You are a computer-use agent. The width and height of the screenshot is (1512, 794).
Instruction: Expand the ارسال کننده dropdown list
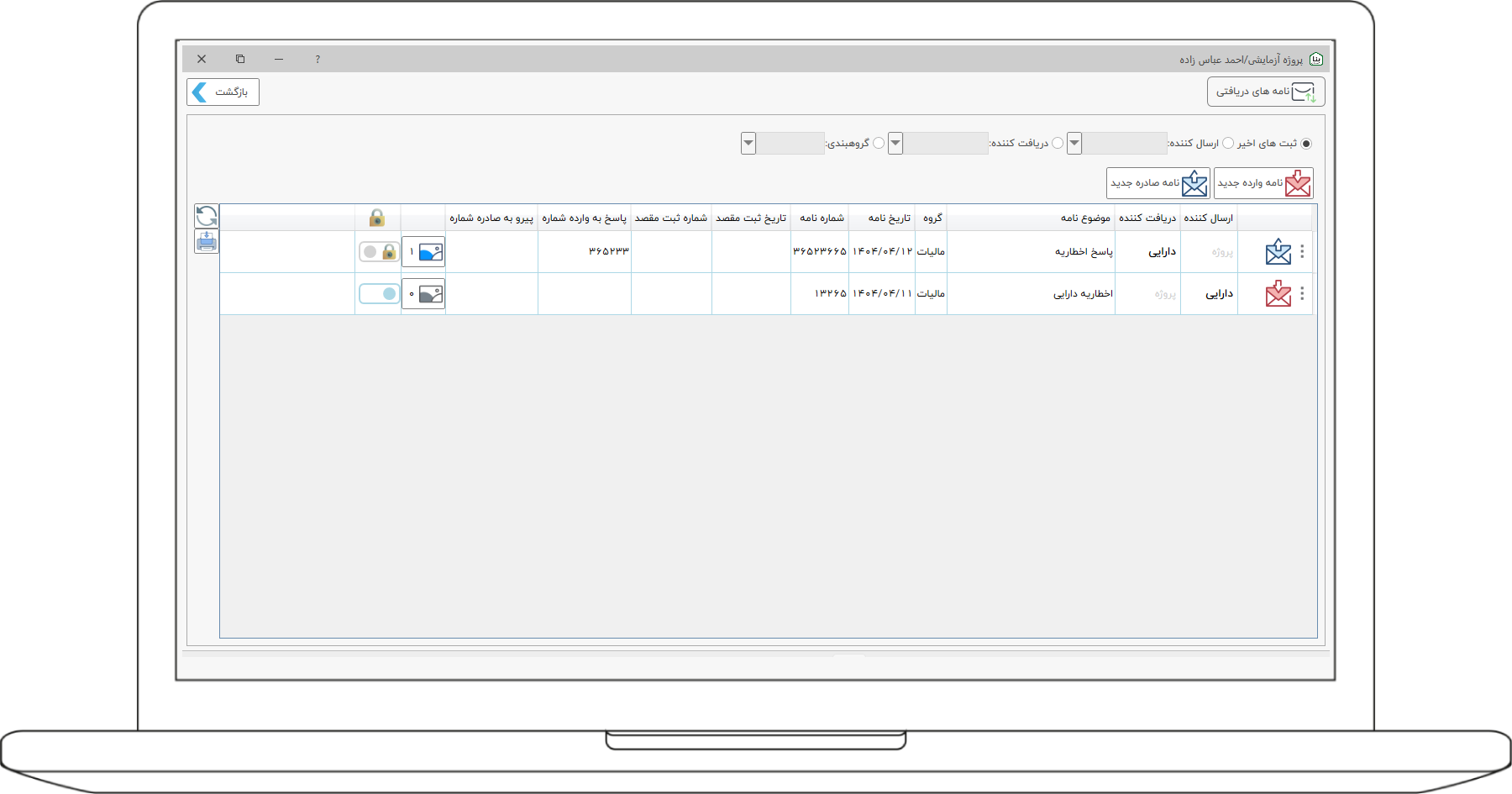1074,144
